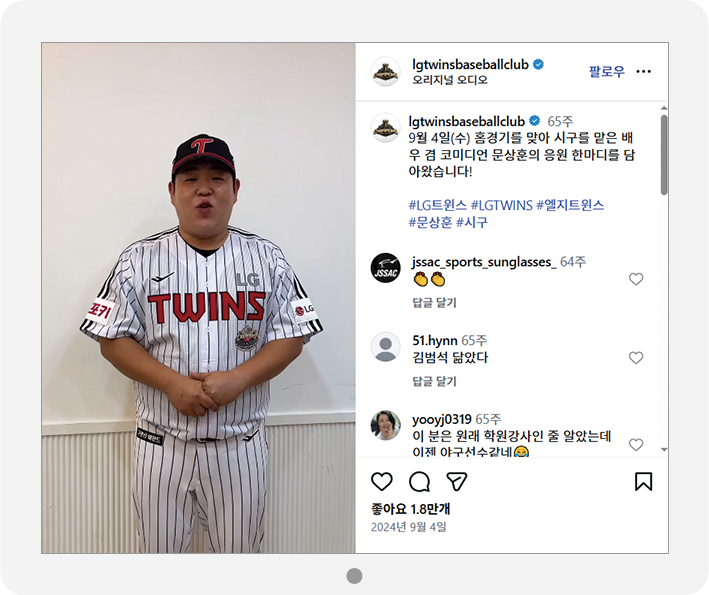The height and width of the screenshot is (595, 709).
Task: Share post via paper plane icon
Action: (456, 482)
